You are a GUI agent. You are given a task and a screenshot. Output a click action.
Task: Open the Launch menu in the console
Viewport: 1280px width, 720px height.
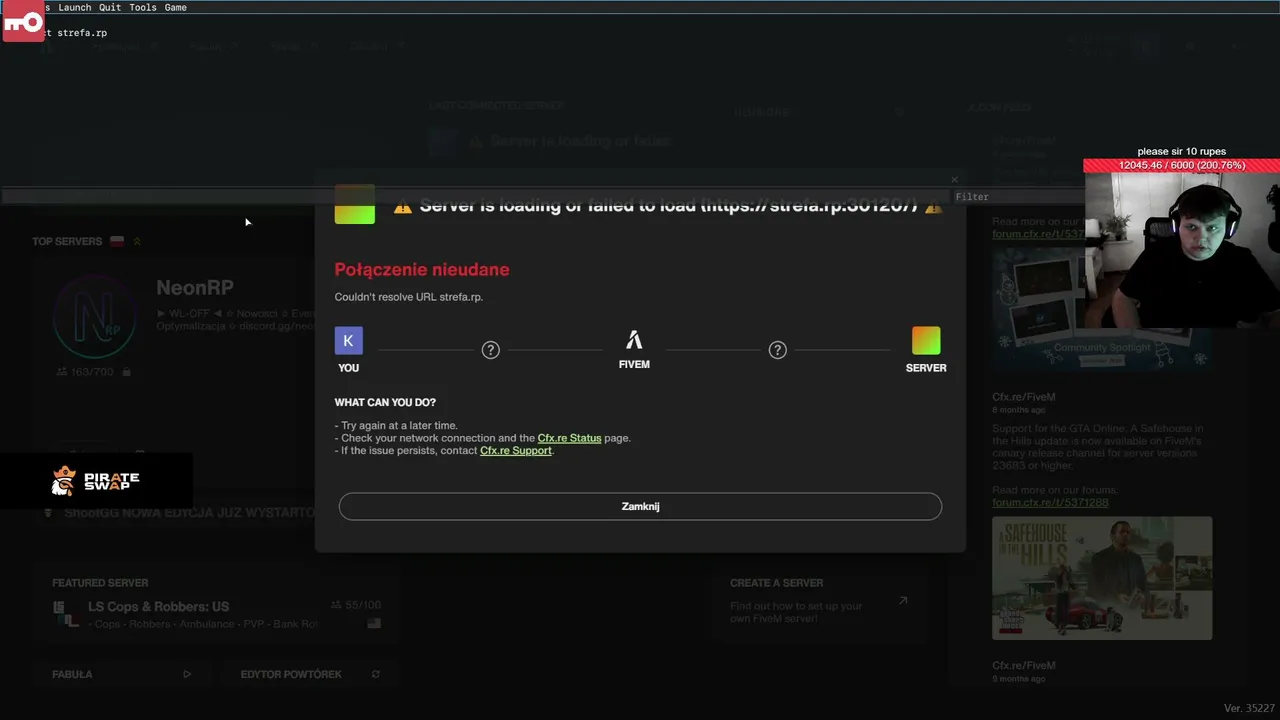pos(75,7)
